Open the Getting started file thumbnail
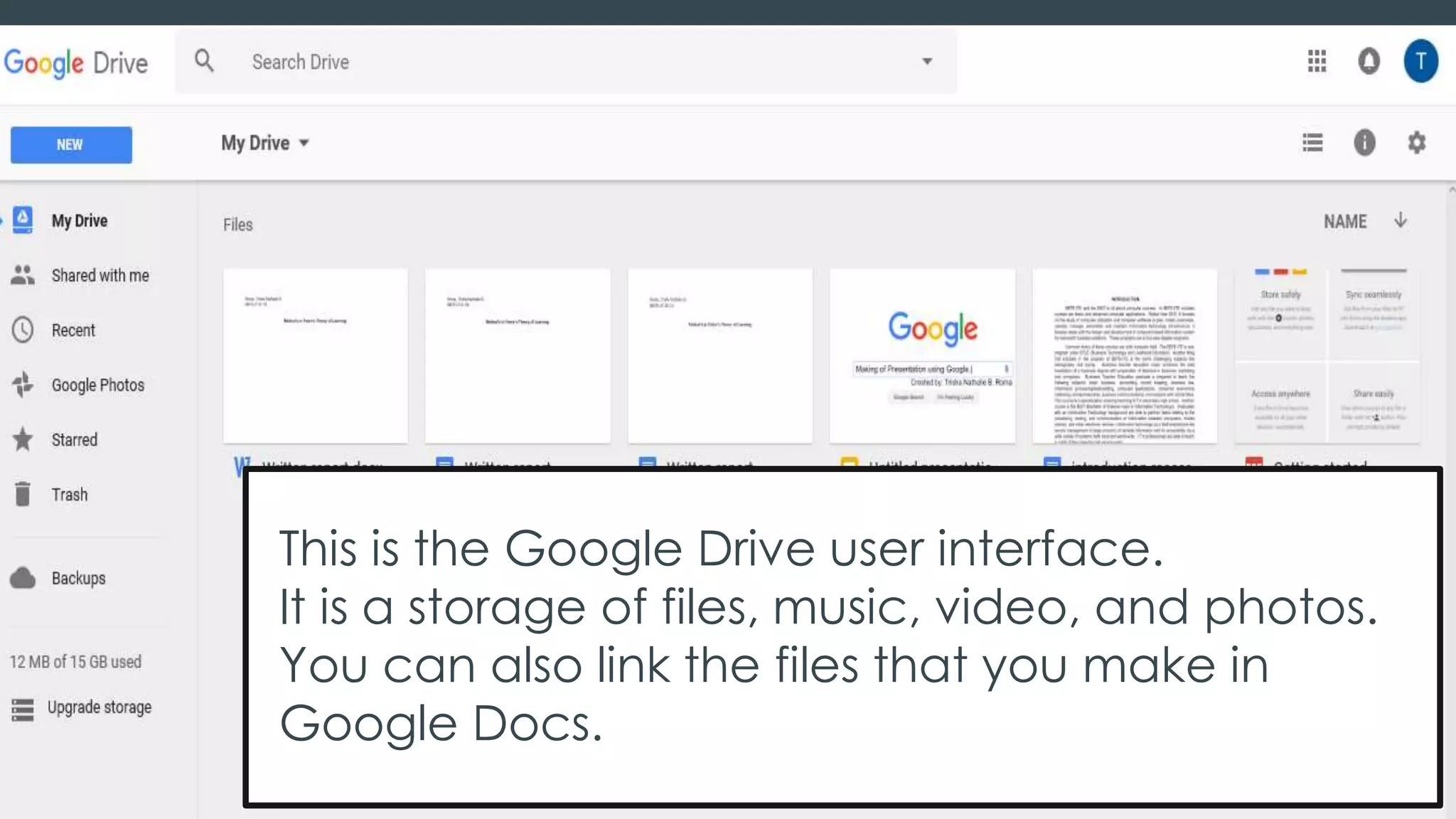The width and height of the screenshot is (1456, 819). click(1327, 356)
